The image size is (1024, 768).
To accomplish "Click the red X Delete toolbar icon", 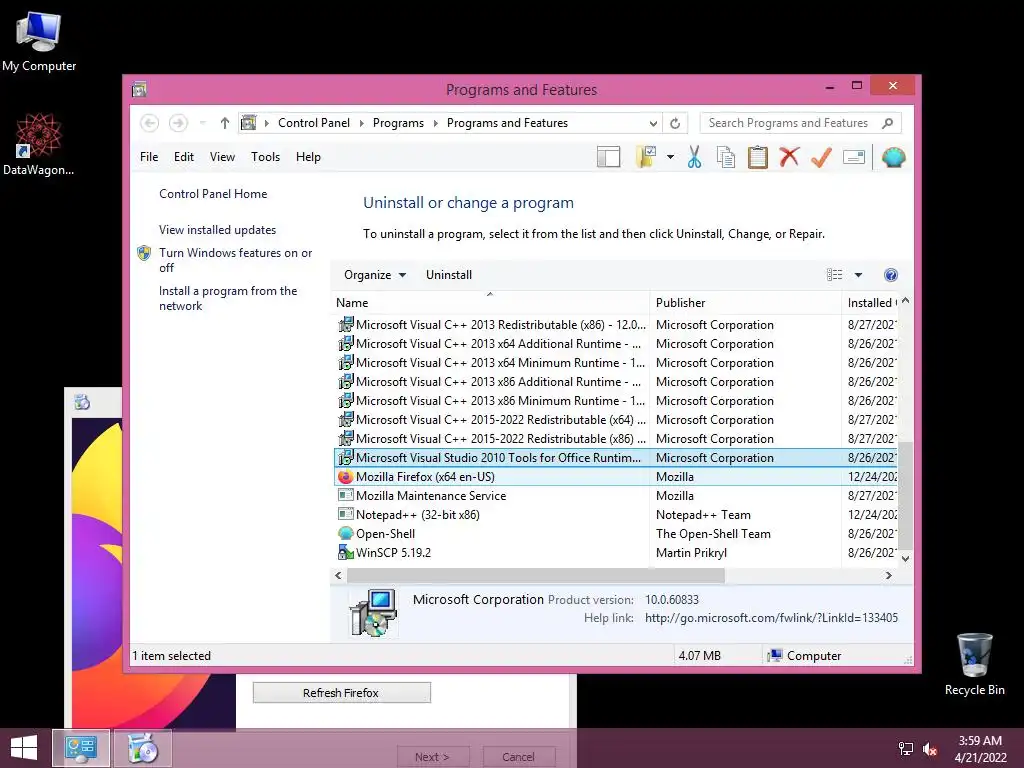I will (789, 157).
